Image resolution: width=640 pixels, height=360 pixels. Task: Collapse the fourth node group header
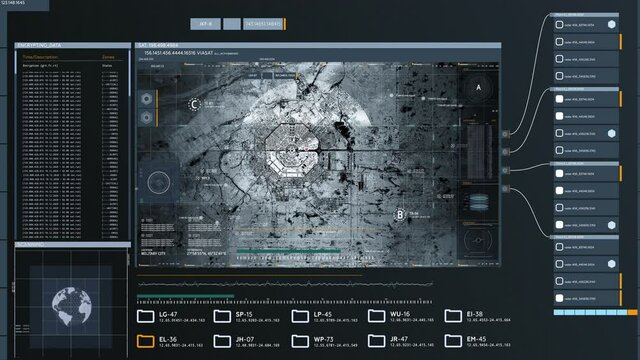tap(584, 237)
